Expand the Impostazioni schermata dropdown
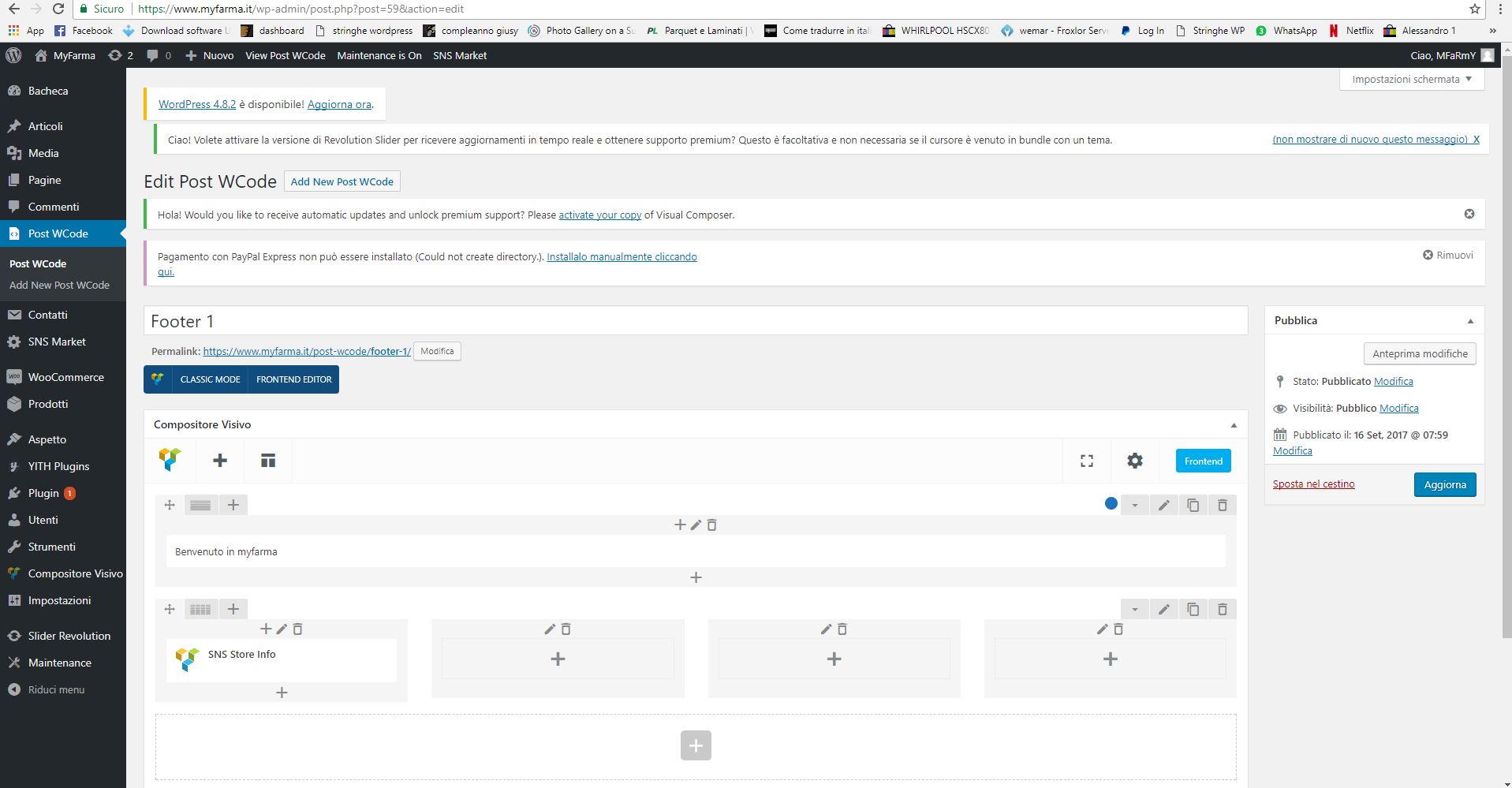This screenshot has width=1512, height=788. coord(1411,79)
